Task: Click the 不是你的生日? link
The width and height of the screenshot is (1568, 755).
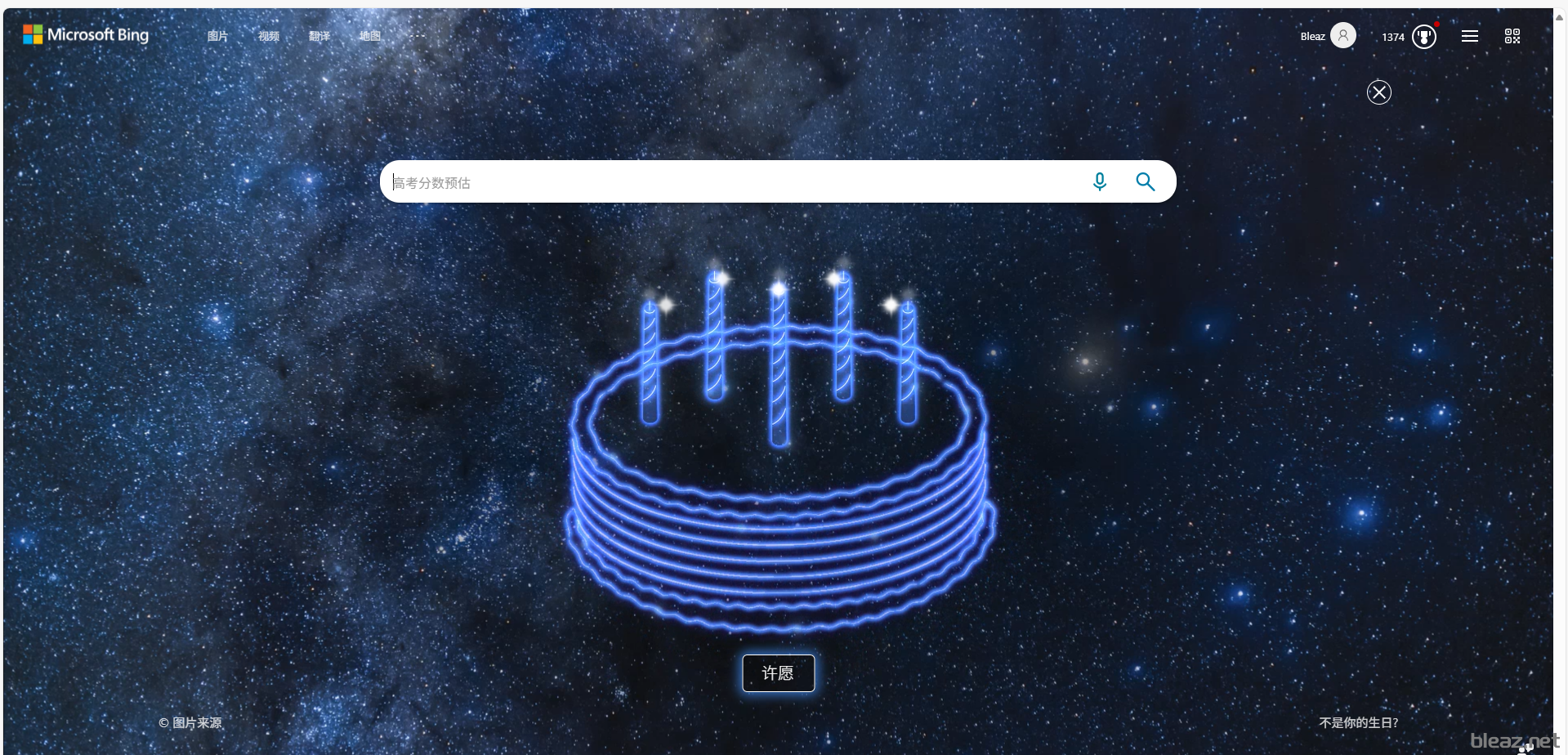Action: [1359, 723]
